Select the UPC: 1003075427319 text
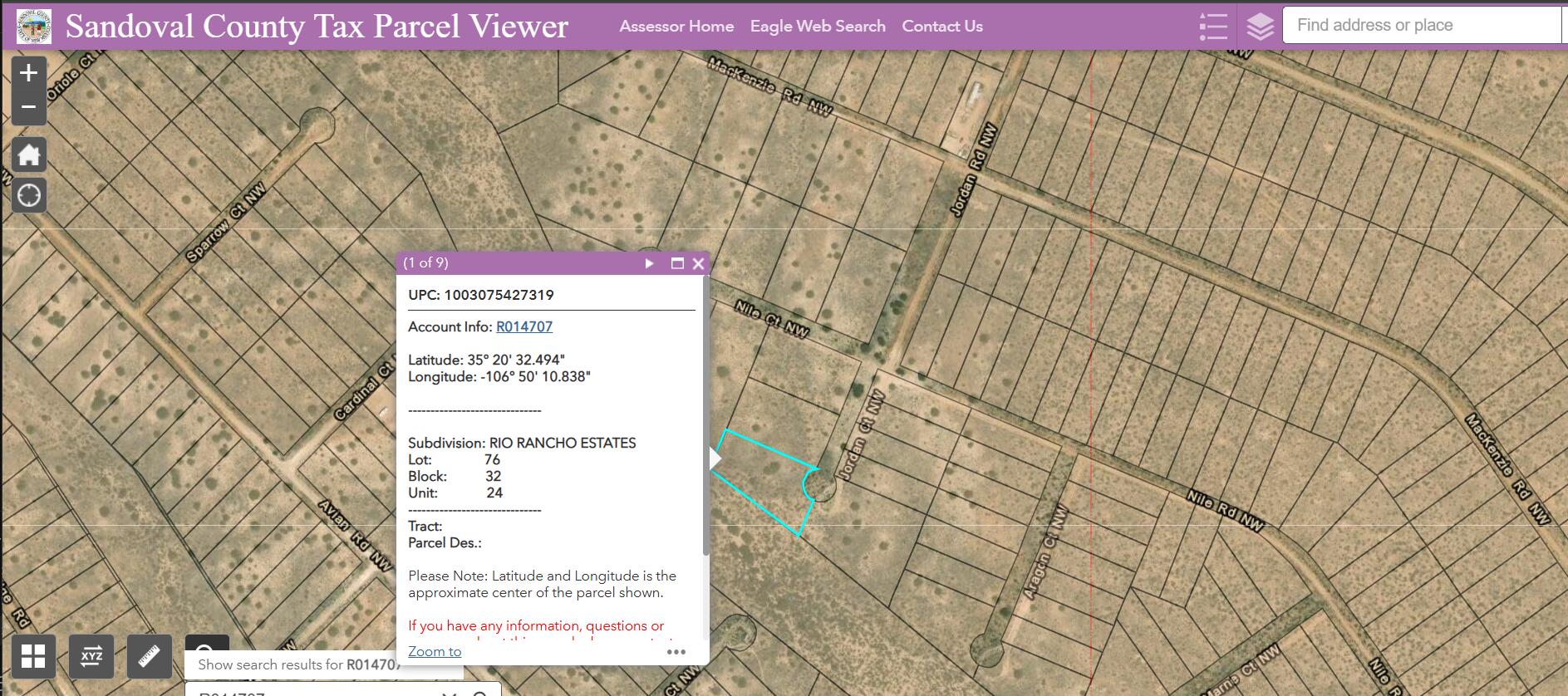Image resolution: width=1568 pixels, height=696 pixels. 481,295
